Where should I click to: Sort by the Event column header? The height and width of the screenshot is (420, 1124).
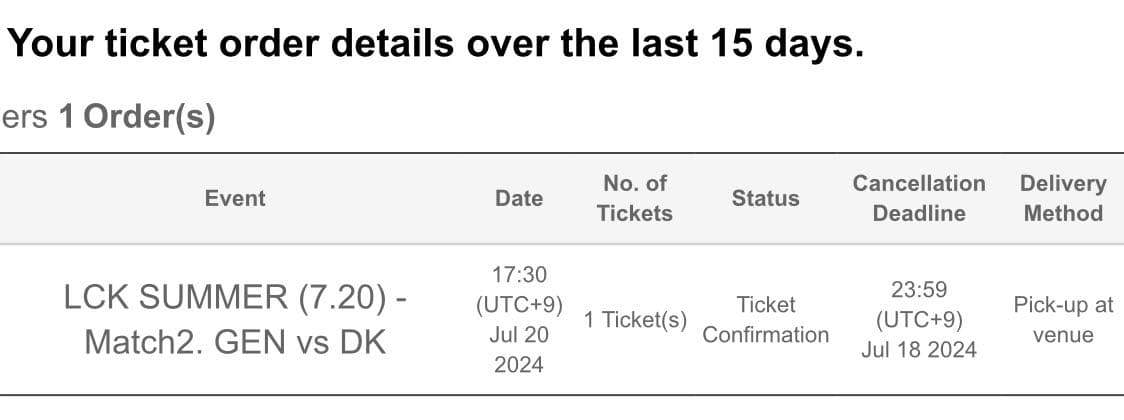point(235,198)
